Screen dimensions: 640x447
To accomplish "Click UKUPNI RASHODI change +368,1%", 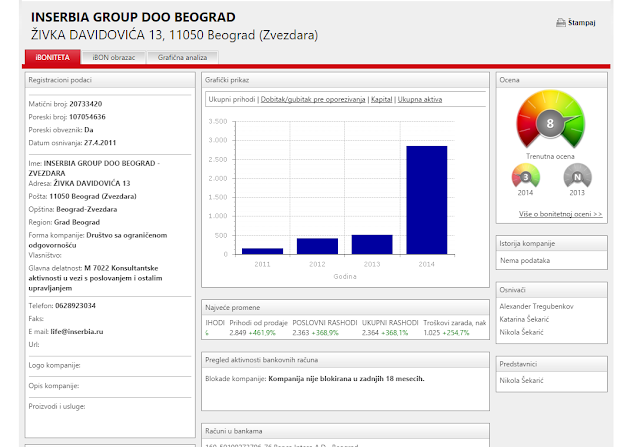I will pyautogui.click(x=394, y=333).
